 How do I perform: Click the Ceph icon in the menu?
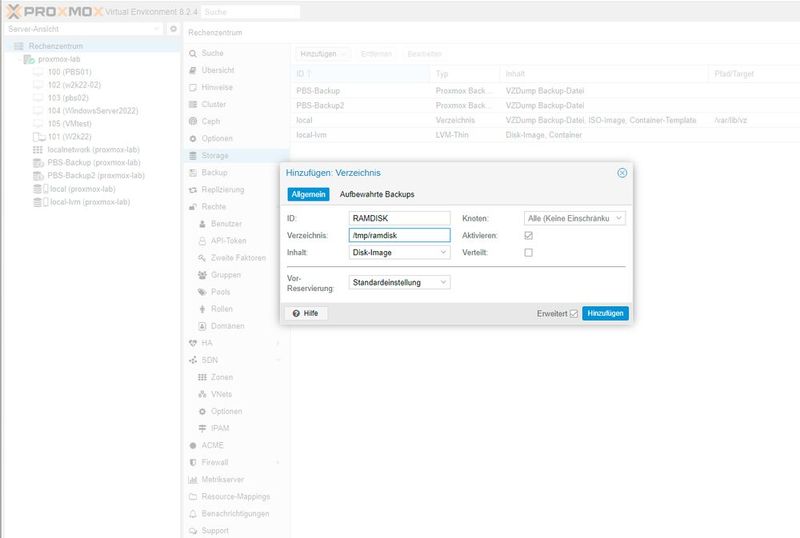click(193, 121)
